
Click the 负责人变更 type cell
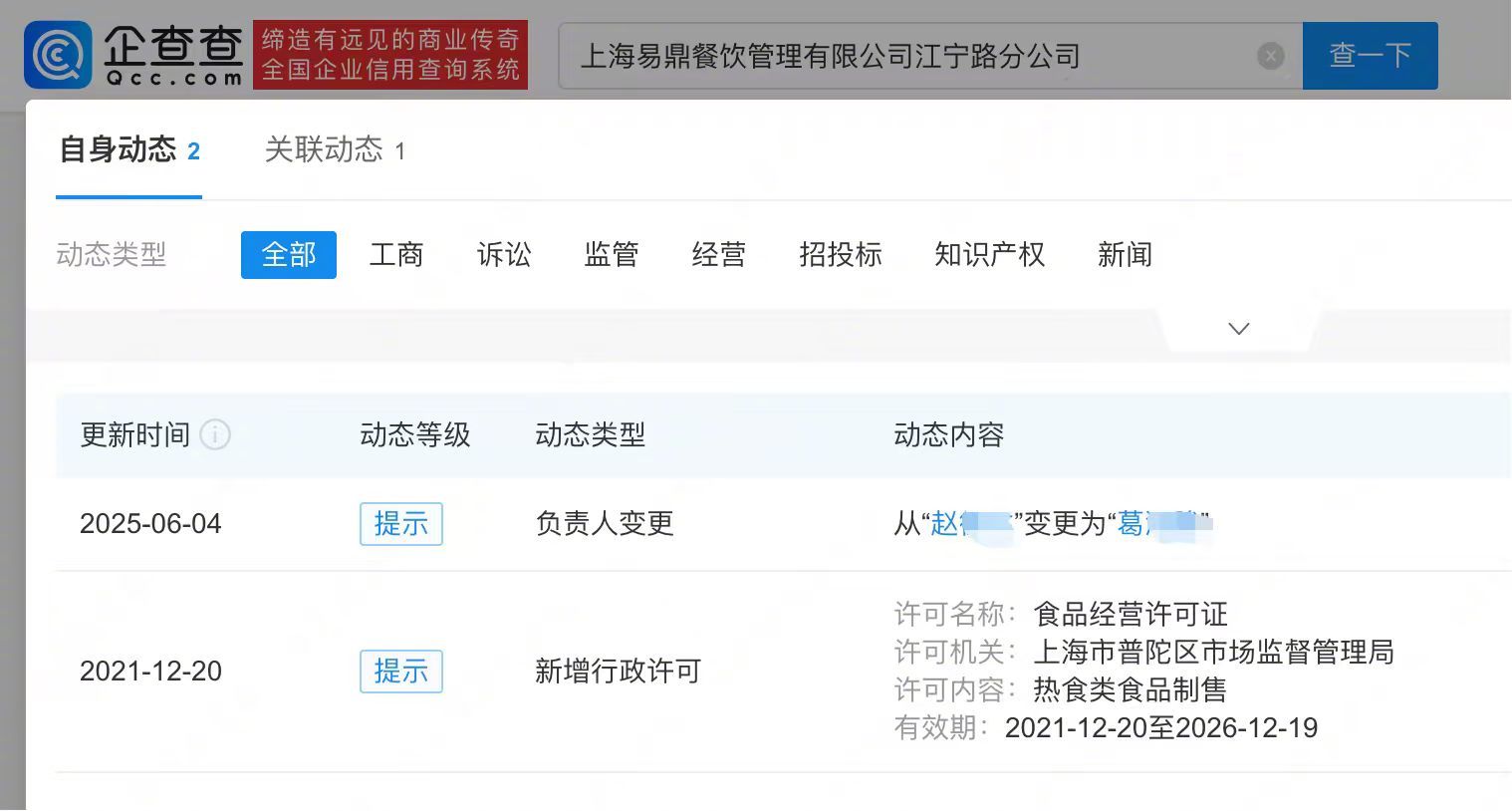(x=605, y=524)
